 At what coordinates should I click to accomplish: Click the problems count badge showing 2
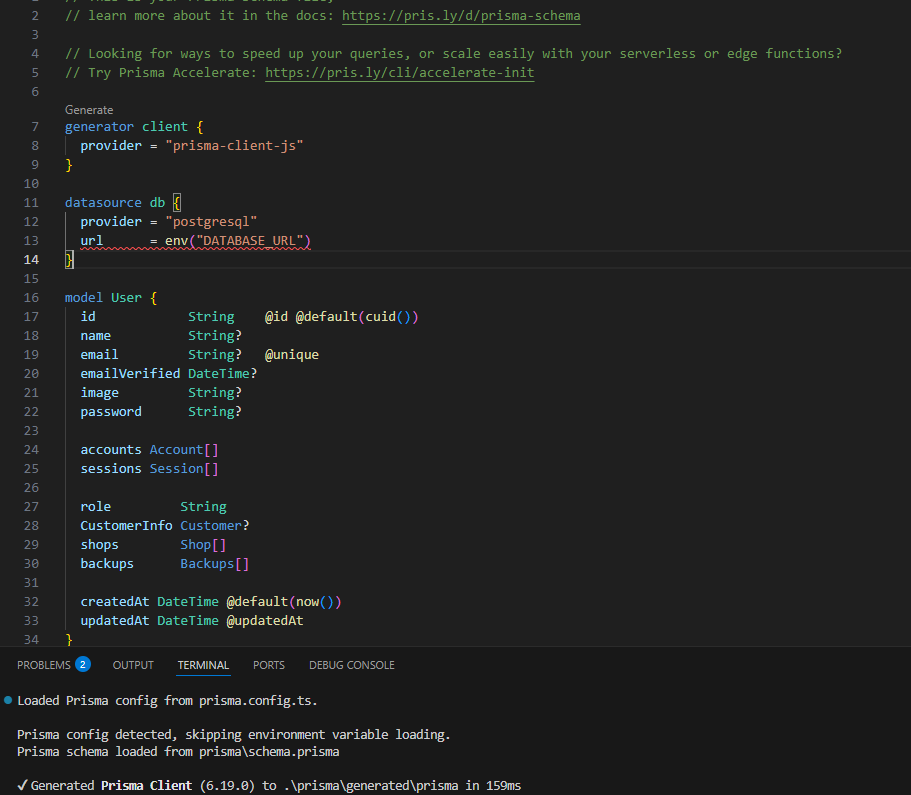click(x=83, y=664)
